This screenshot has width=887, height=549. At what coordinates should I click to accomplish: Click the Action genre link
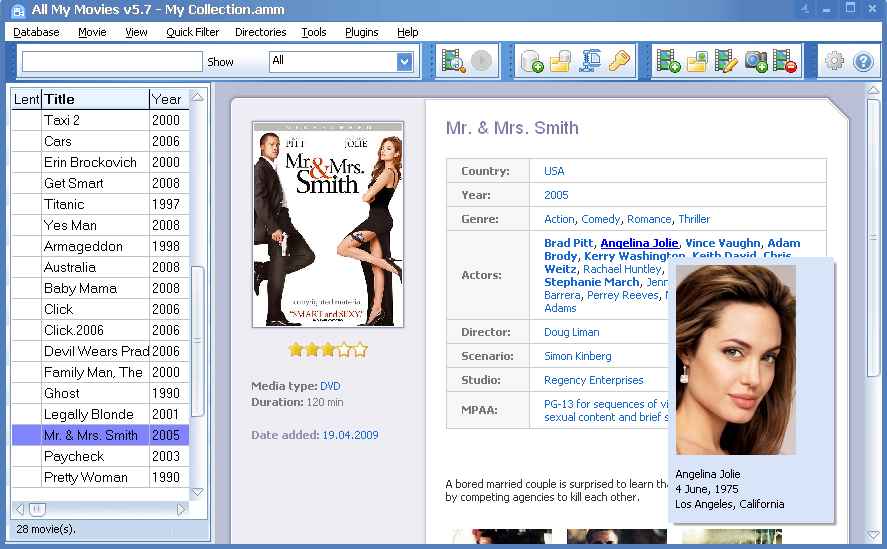tap(559, 219)
